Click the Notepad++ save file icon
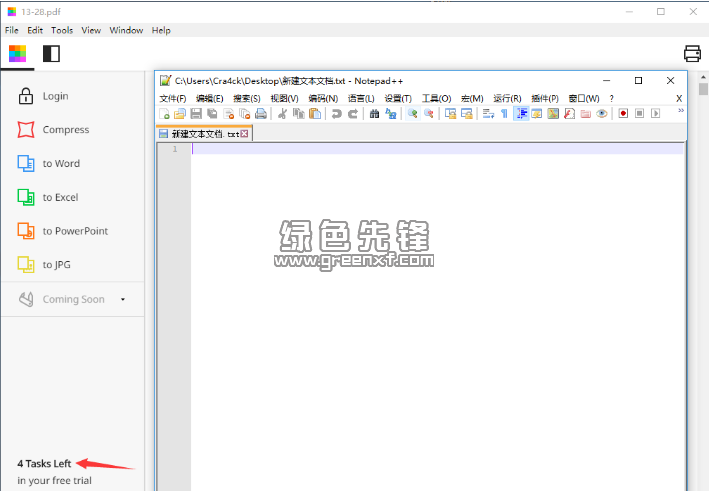Viewport: 709px width, 491px height. 196,114
